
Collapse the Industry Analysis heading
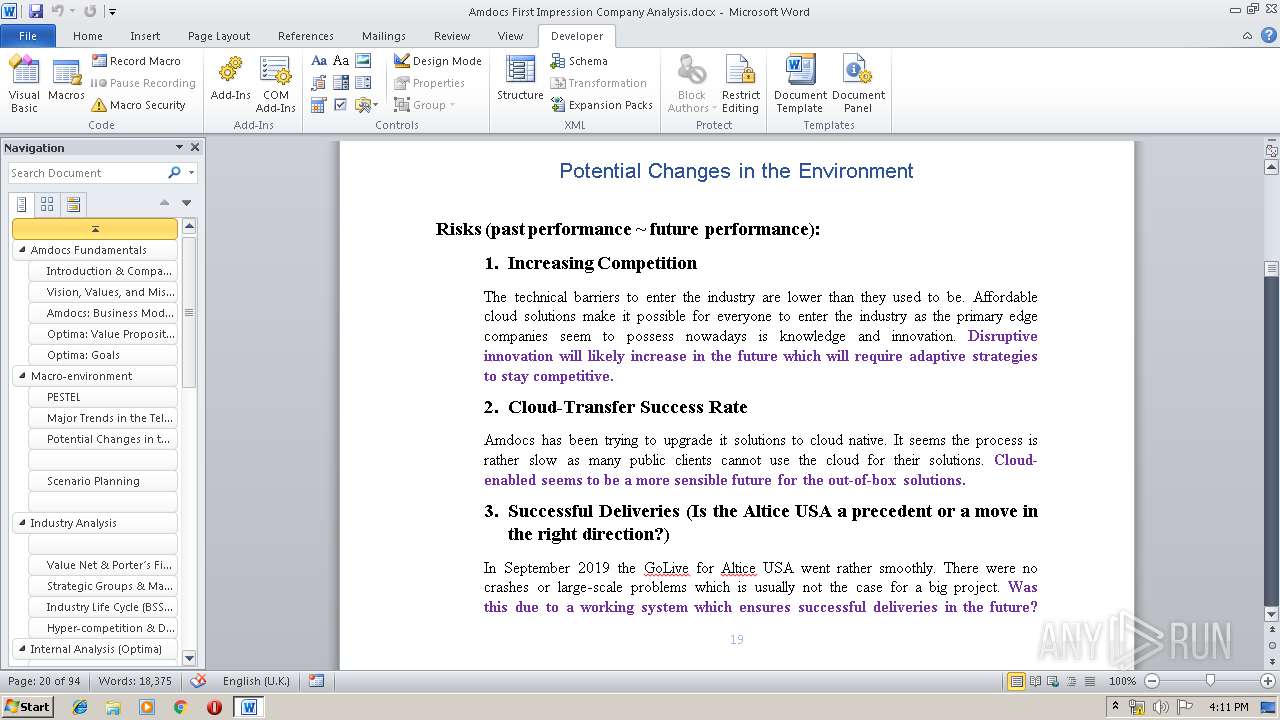click(x=23, y=523)
